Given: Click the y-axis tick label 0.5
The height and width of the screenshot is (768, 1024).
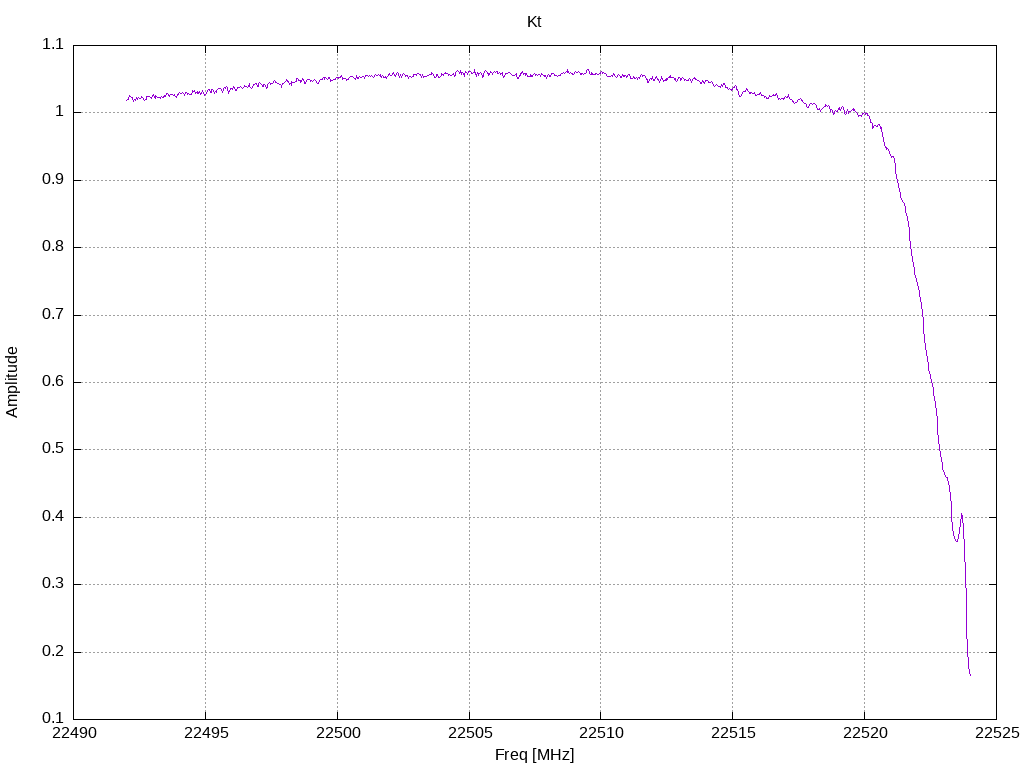Looking at the screenshot, I should coord(53,449).
